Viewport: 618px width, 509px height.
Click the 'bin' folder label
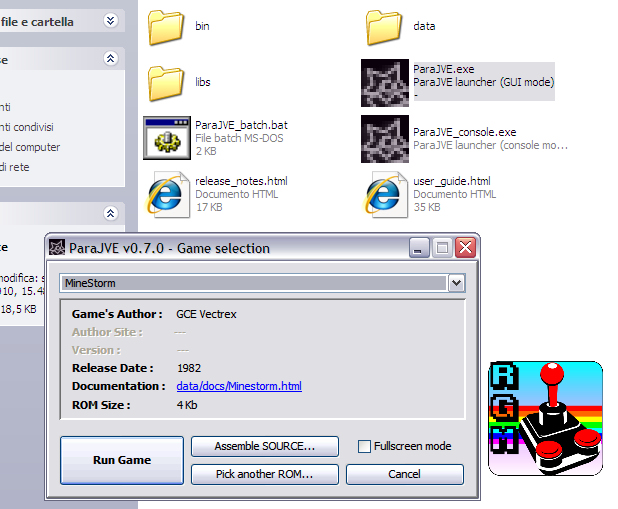[202, 26]
